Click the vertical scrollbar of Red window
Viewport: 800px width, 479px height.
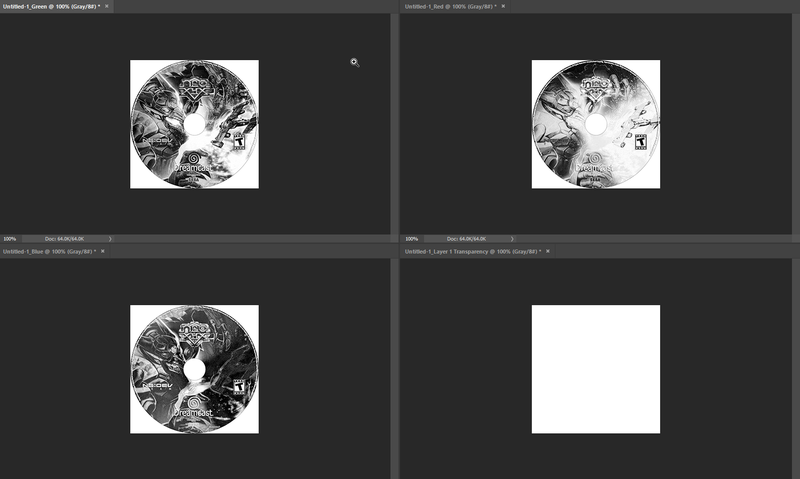tap(796, 124)
